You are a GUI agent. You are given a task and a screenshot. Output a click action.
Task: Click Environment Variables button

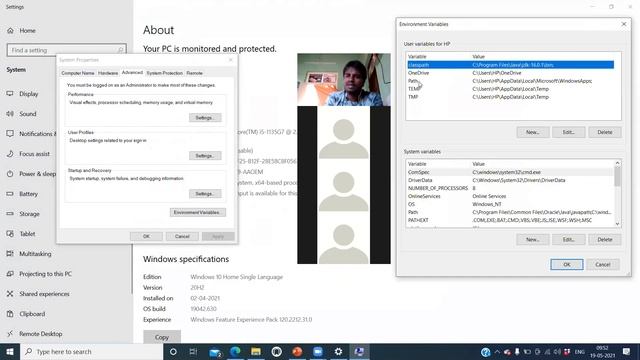tap(198, 212)
